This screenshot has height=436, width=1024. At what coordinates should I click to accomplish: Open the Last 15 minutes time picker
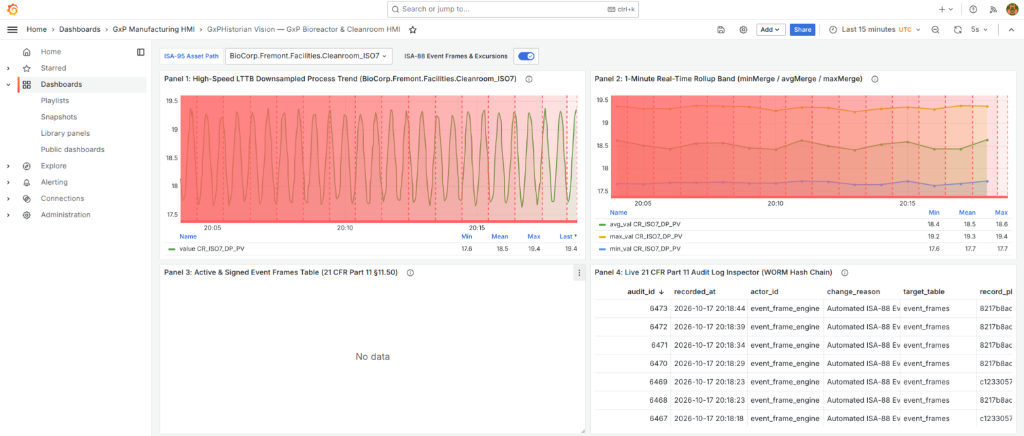tap(874, 29)
